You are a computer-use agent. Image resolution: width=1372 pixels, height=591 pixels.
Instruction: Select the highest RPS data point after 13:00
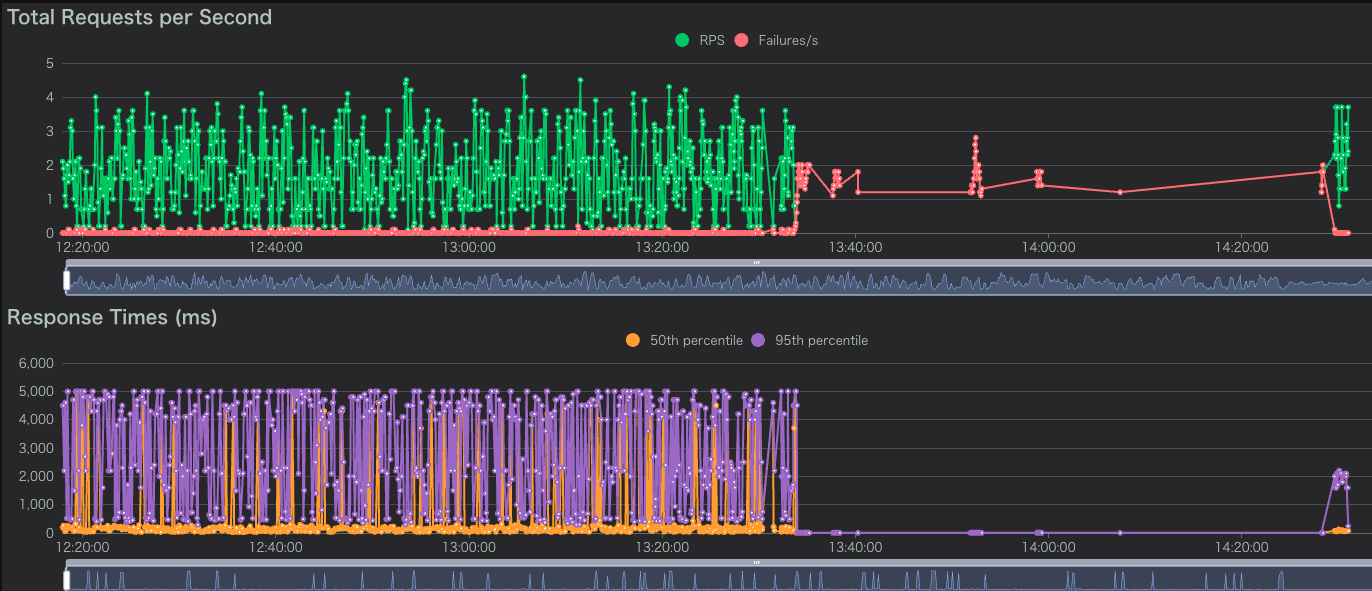(x=524, y=76)
